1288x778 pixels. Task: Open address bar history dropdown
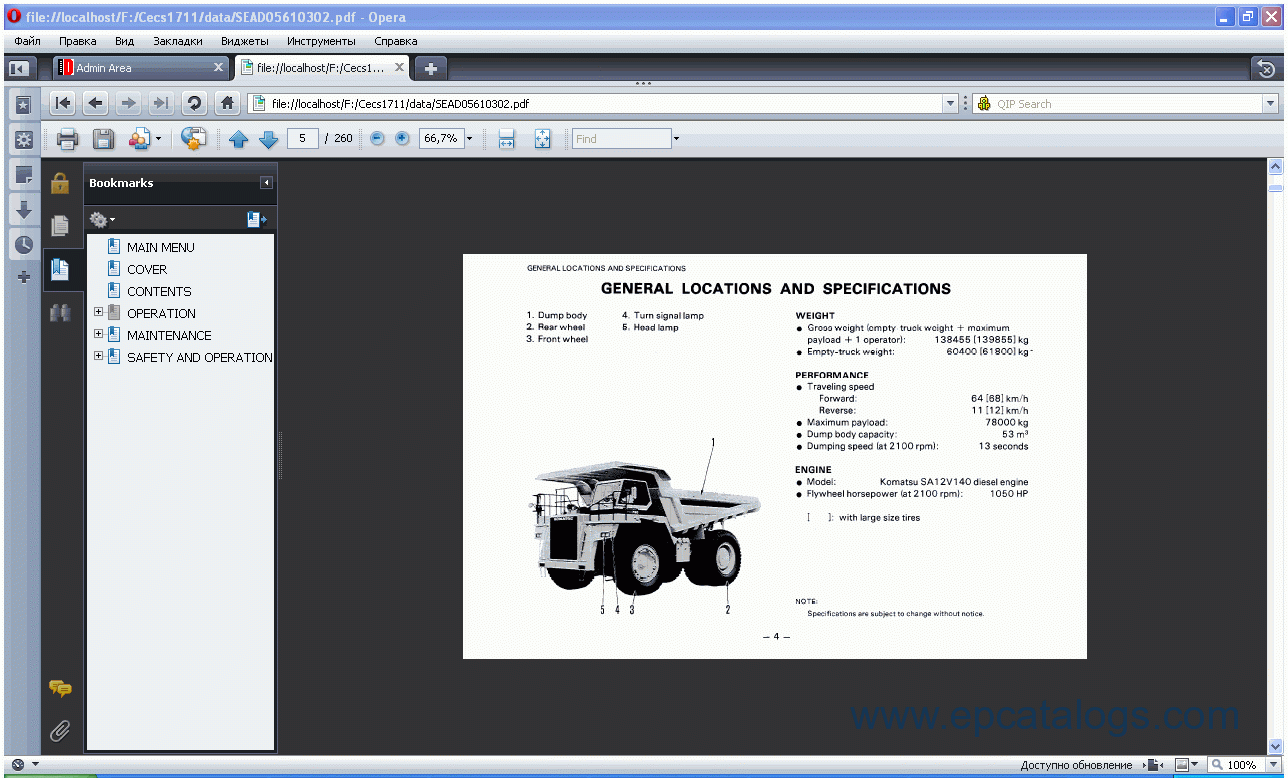951,104
